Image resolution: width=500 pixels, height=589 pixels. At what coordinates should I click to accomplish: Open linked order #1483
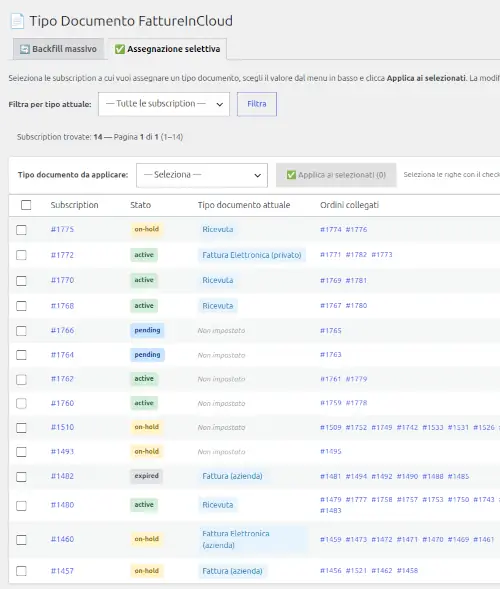coord(331,510)
